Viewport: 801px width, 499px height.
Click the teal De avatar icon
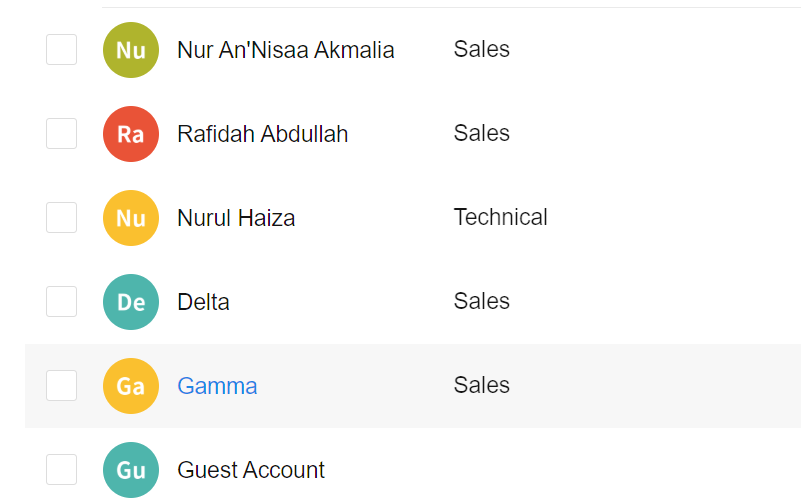coord(131,302)
